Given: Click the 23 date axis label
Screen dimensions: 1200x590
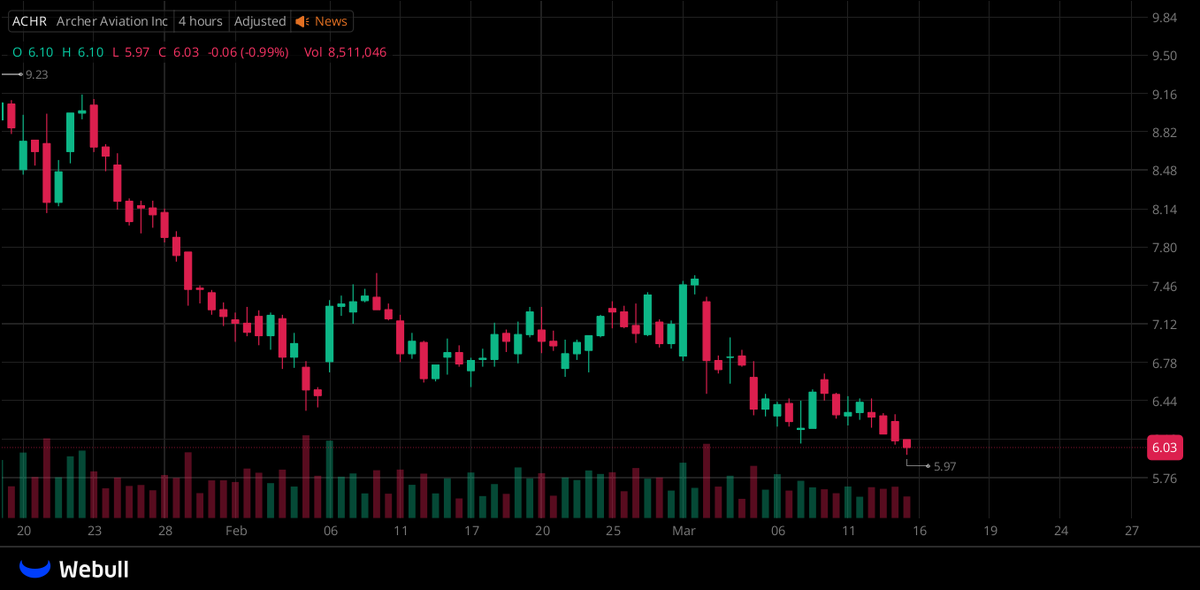Looking at the screenshot, I should click(94, 531).
